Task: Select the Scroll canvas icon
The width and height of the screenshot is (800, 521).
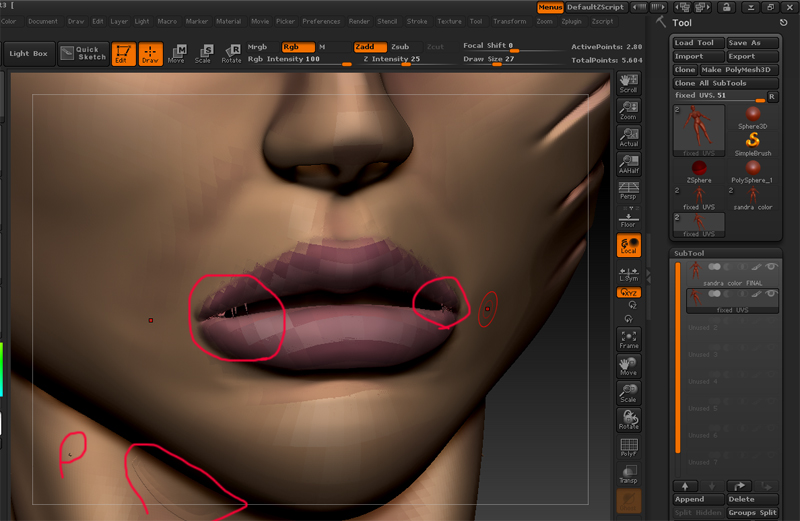Action: (628, 83)
